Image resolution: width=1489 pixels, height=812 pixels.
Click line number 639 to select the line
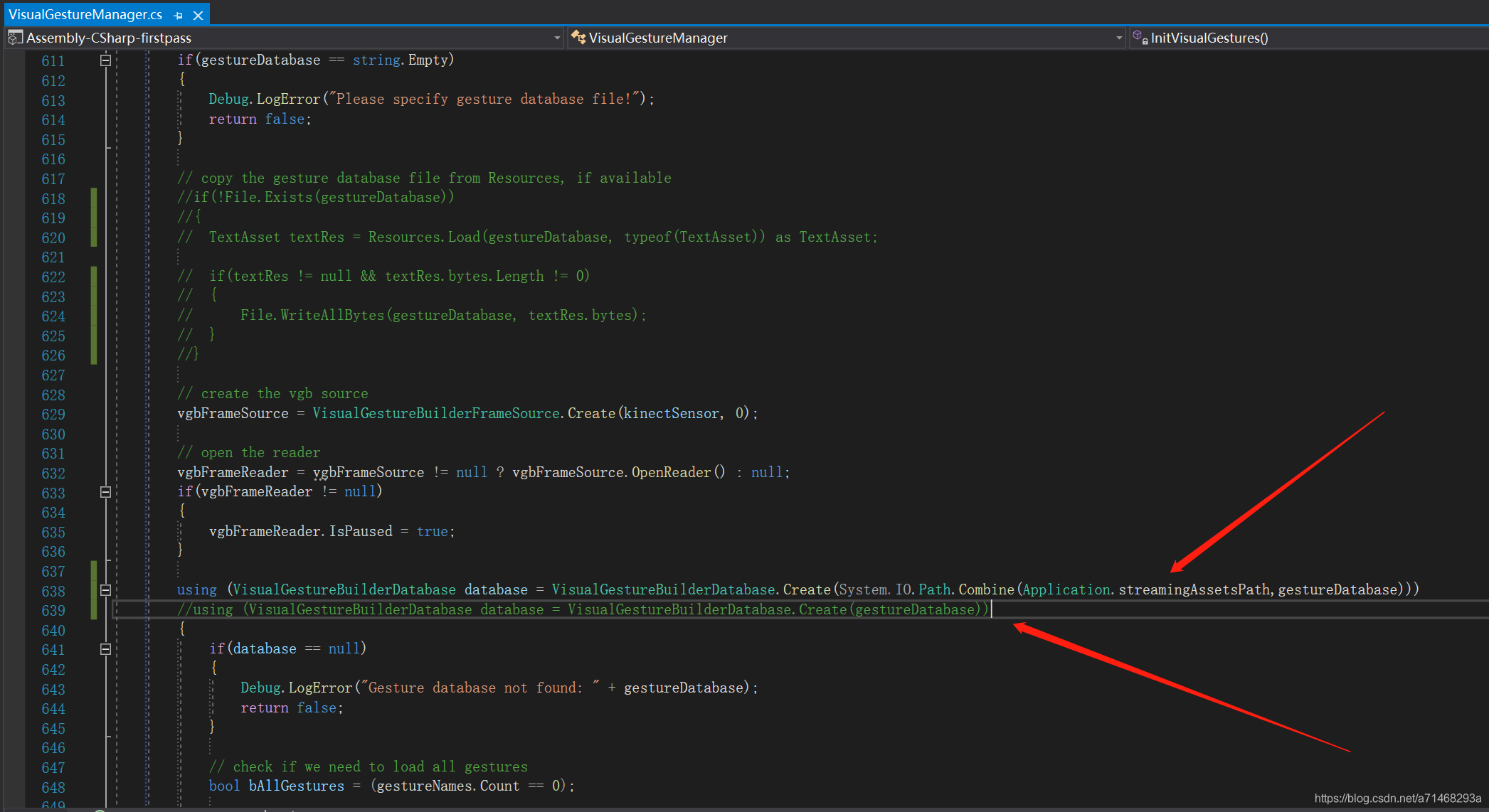53,610
